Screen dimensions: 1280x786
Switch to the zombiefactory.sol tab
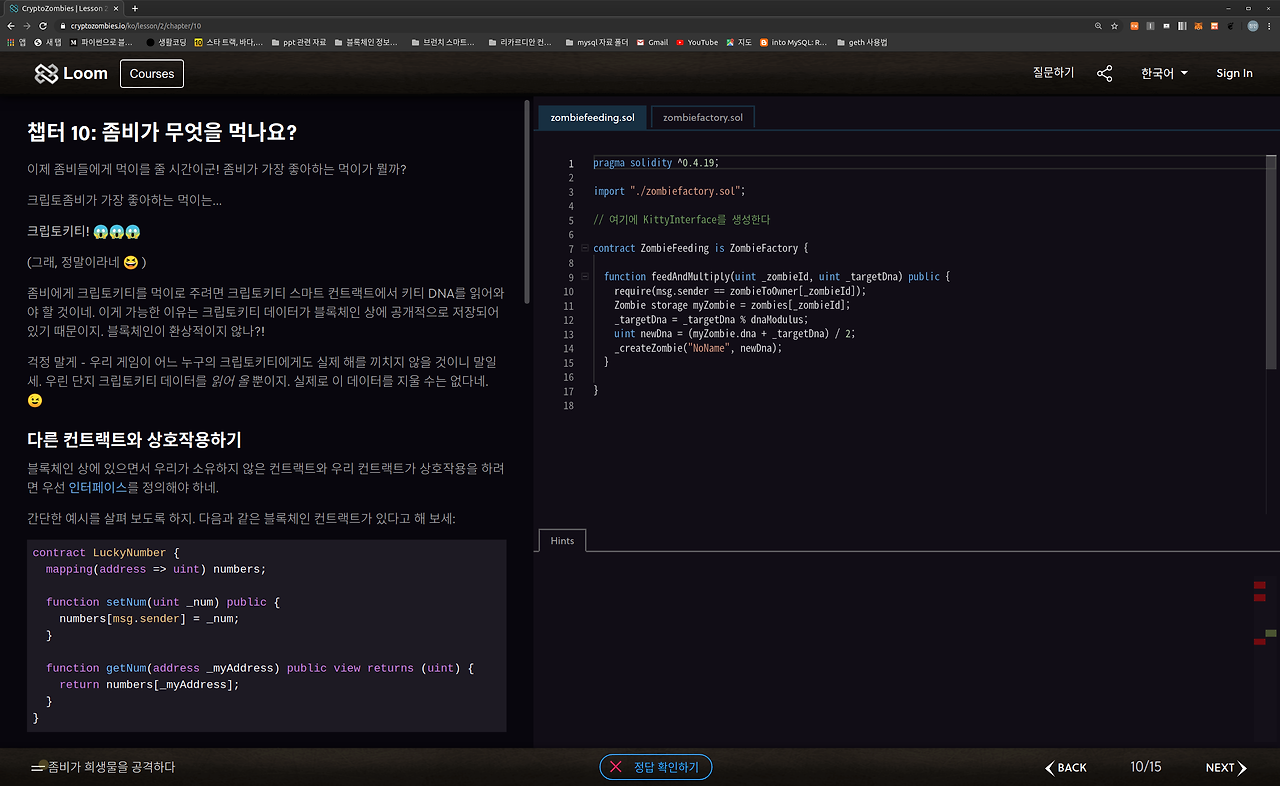703,117
